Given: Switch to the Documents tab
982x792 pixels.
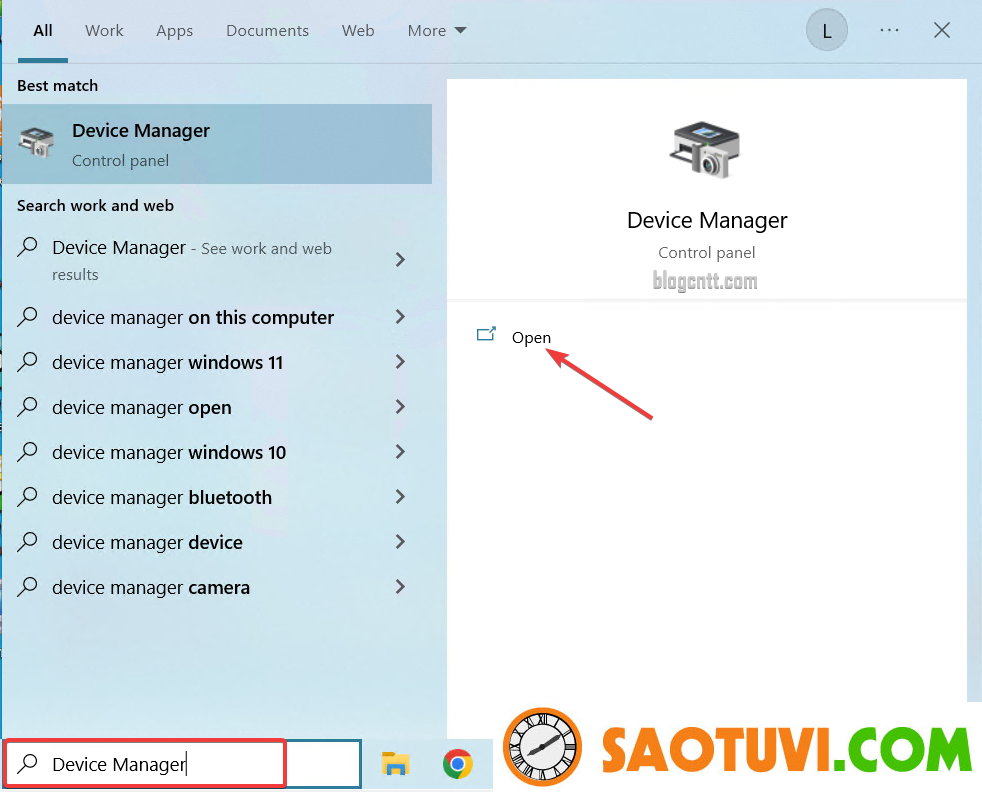Looking at the screenshot, I should coord(267,31).
